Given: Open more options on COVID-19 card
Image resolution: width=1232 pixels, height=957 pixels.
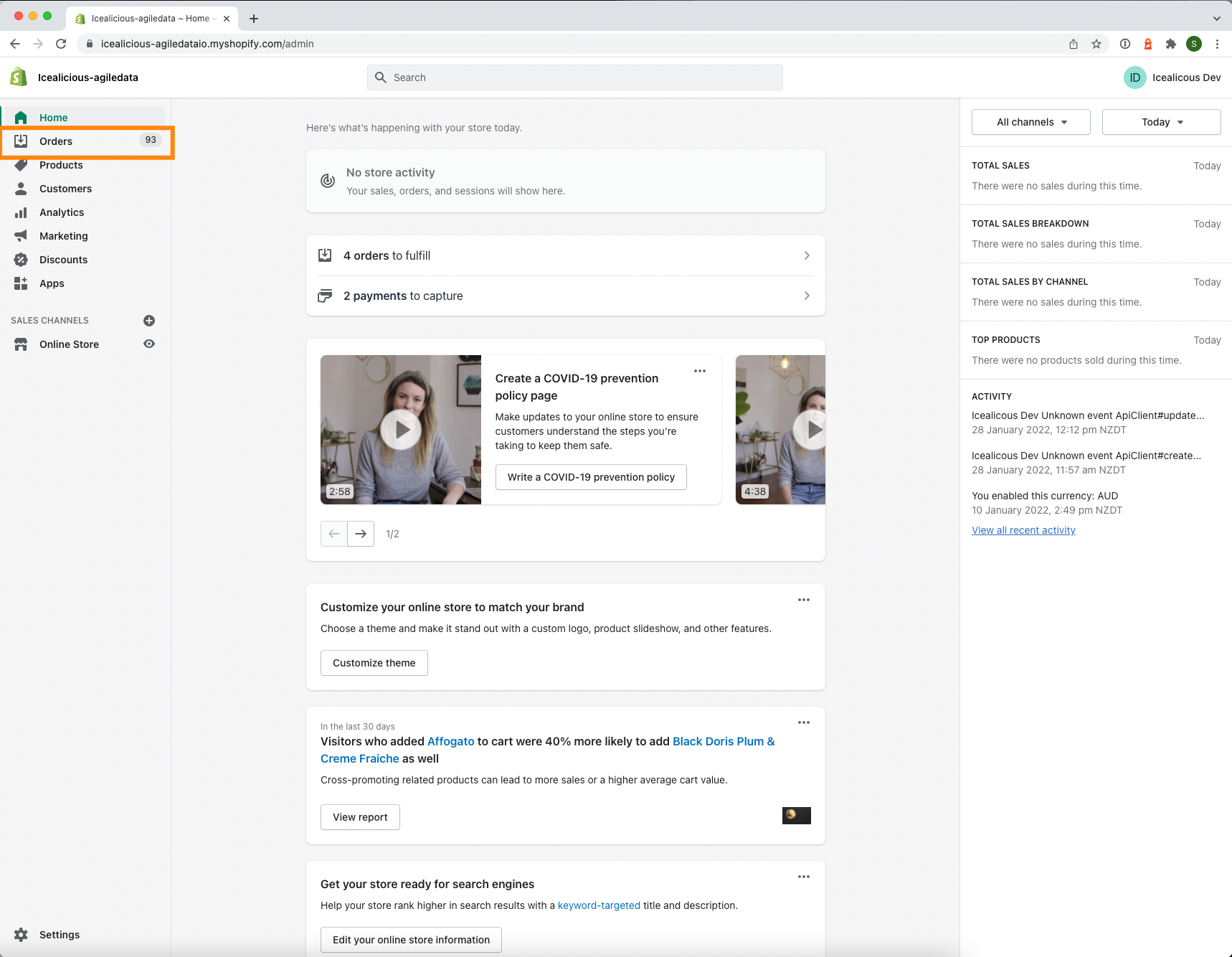Looking at the screenshot, I should pos(700,371).
